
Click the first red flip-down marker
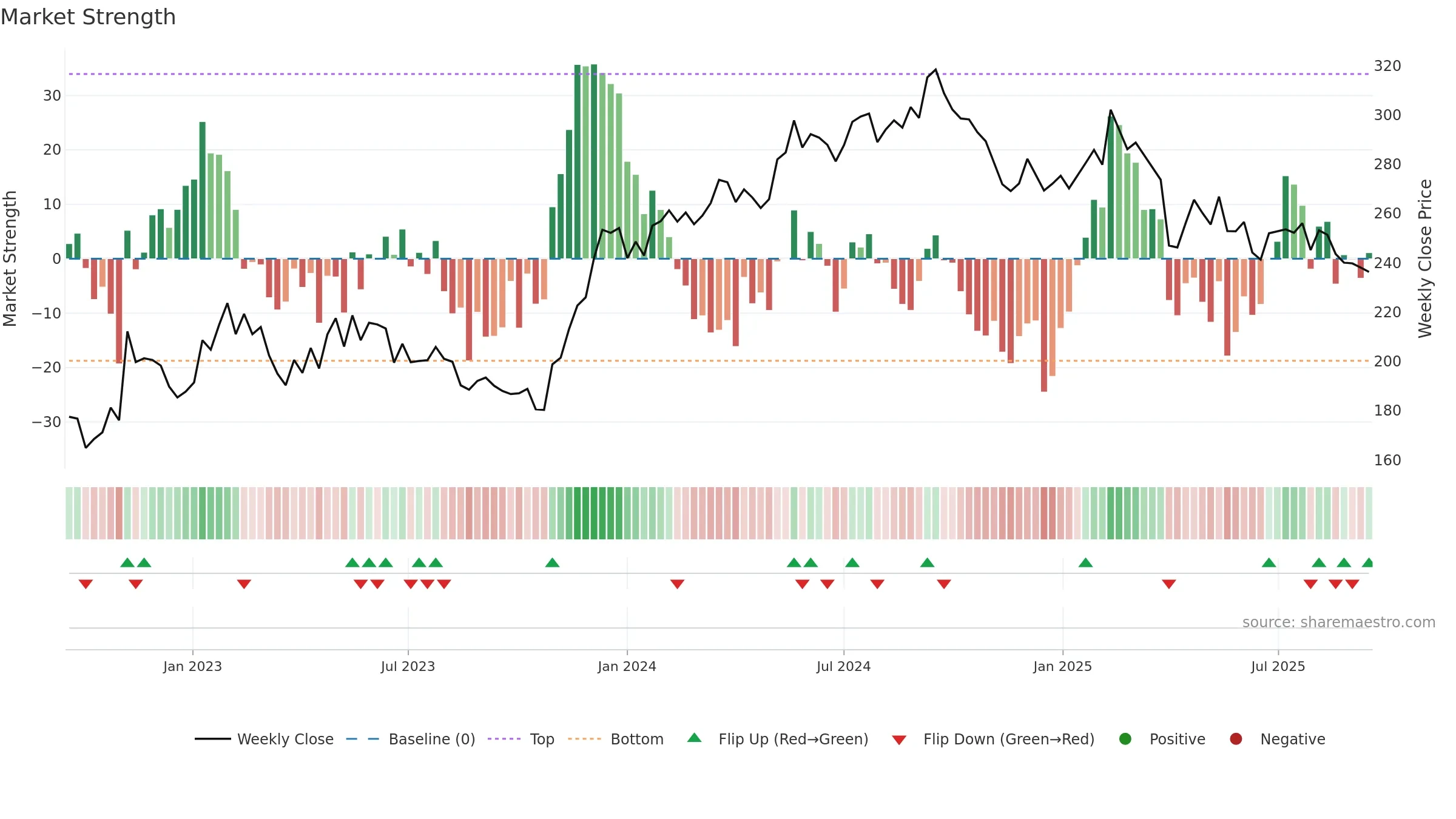pyautogui.click(x=86, y=584)
